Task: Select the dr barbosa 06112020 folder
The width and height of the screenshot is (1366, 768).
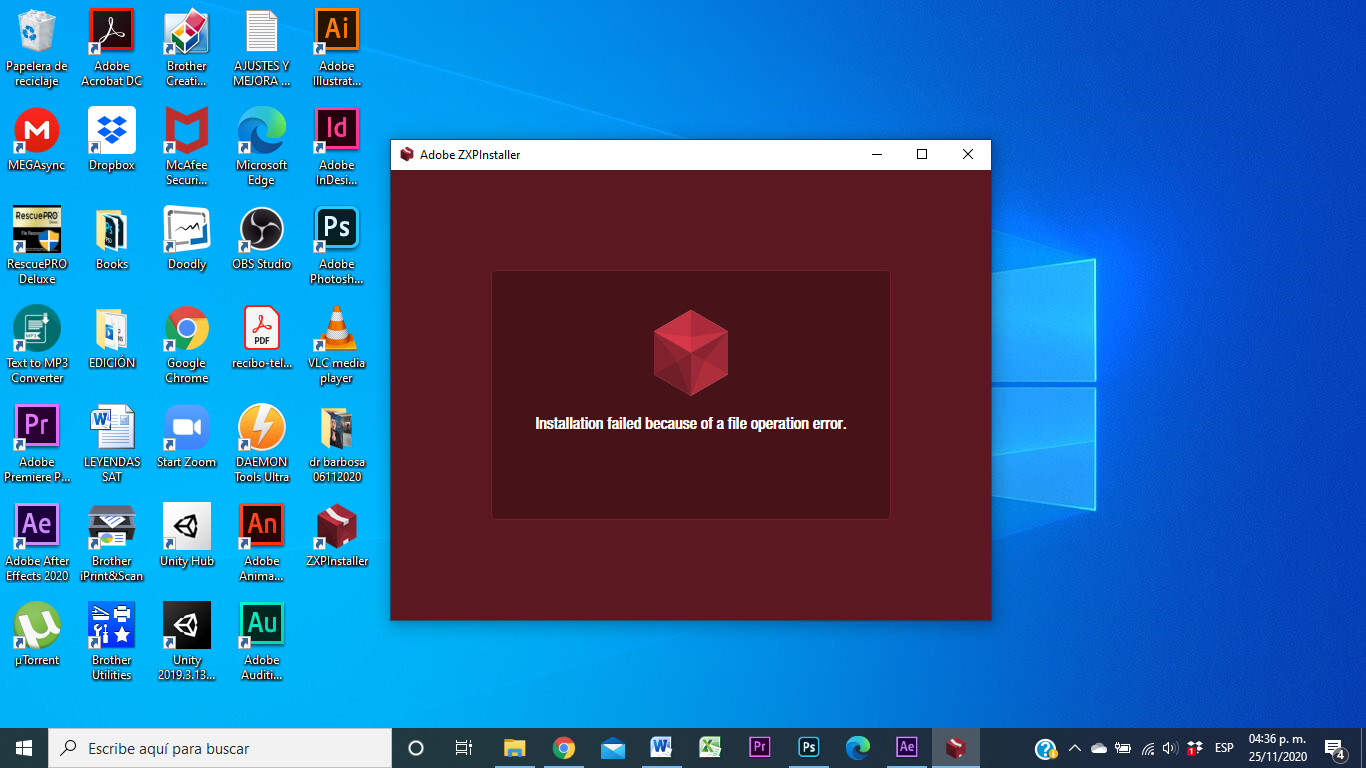Action: click(x=337, y=443)
